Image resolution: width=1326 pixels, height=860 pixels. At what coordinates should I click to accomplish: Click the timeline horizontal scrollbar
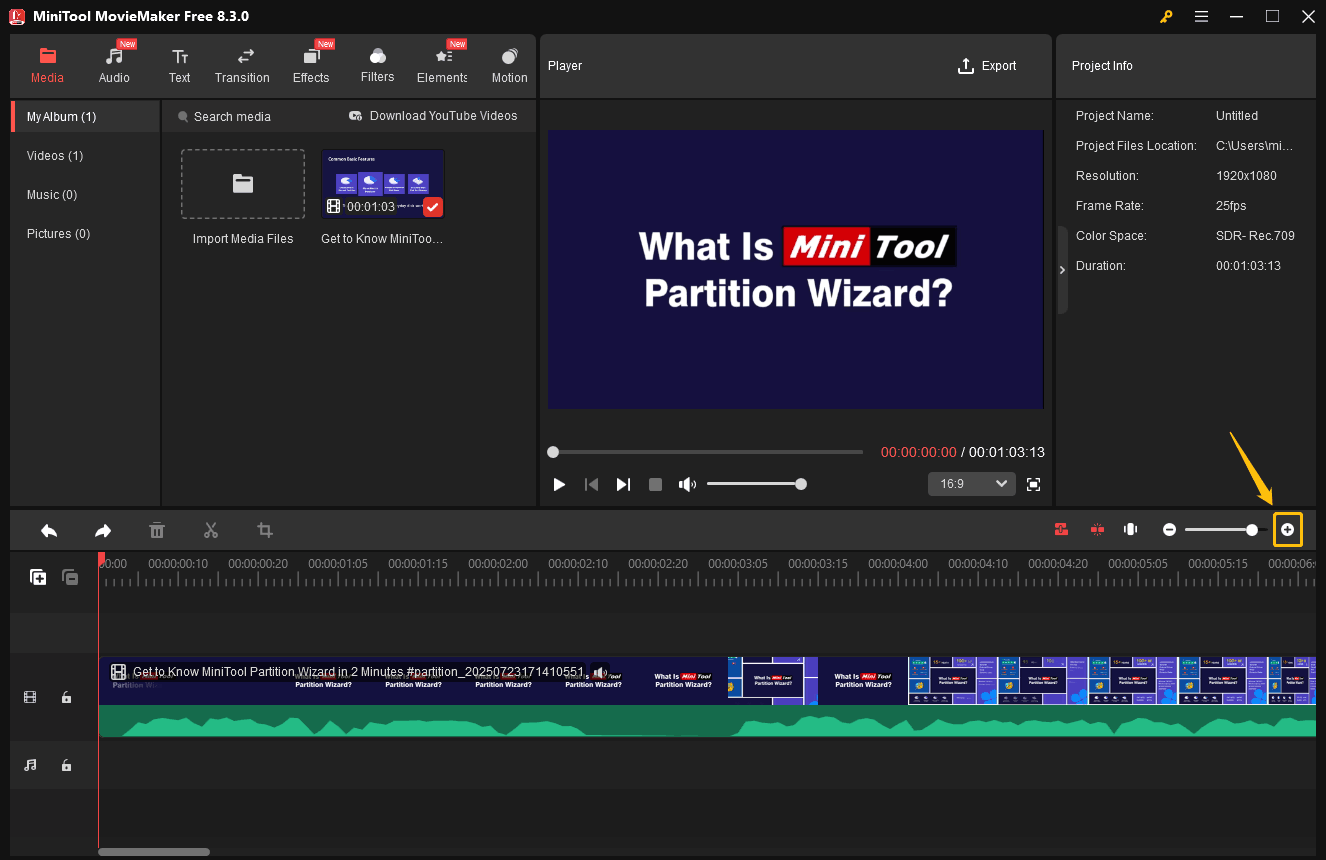[154, 852]
